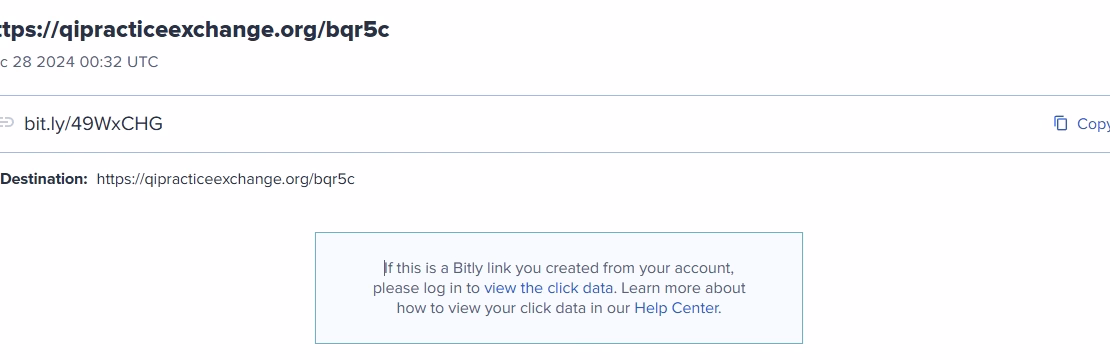
Task: Open the "view the click data" link
Action: (x=549, y=288)
